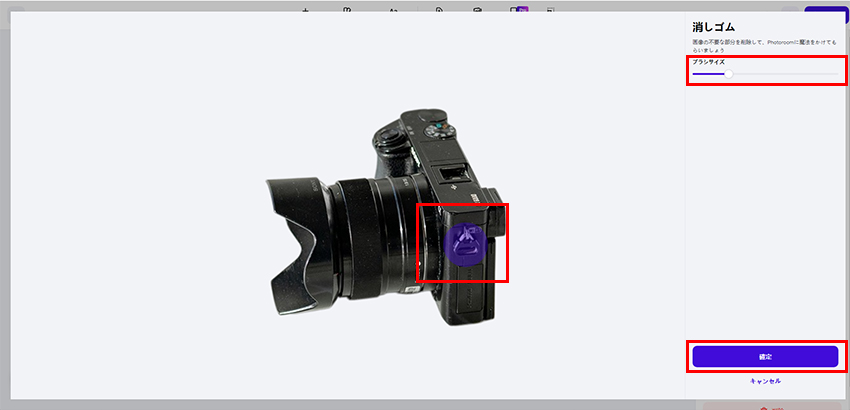Click the red button at the bottom right edge

pos(775,405)
